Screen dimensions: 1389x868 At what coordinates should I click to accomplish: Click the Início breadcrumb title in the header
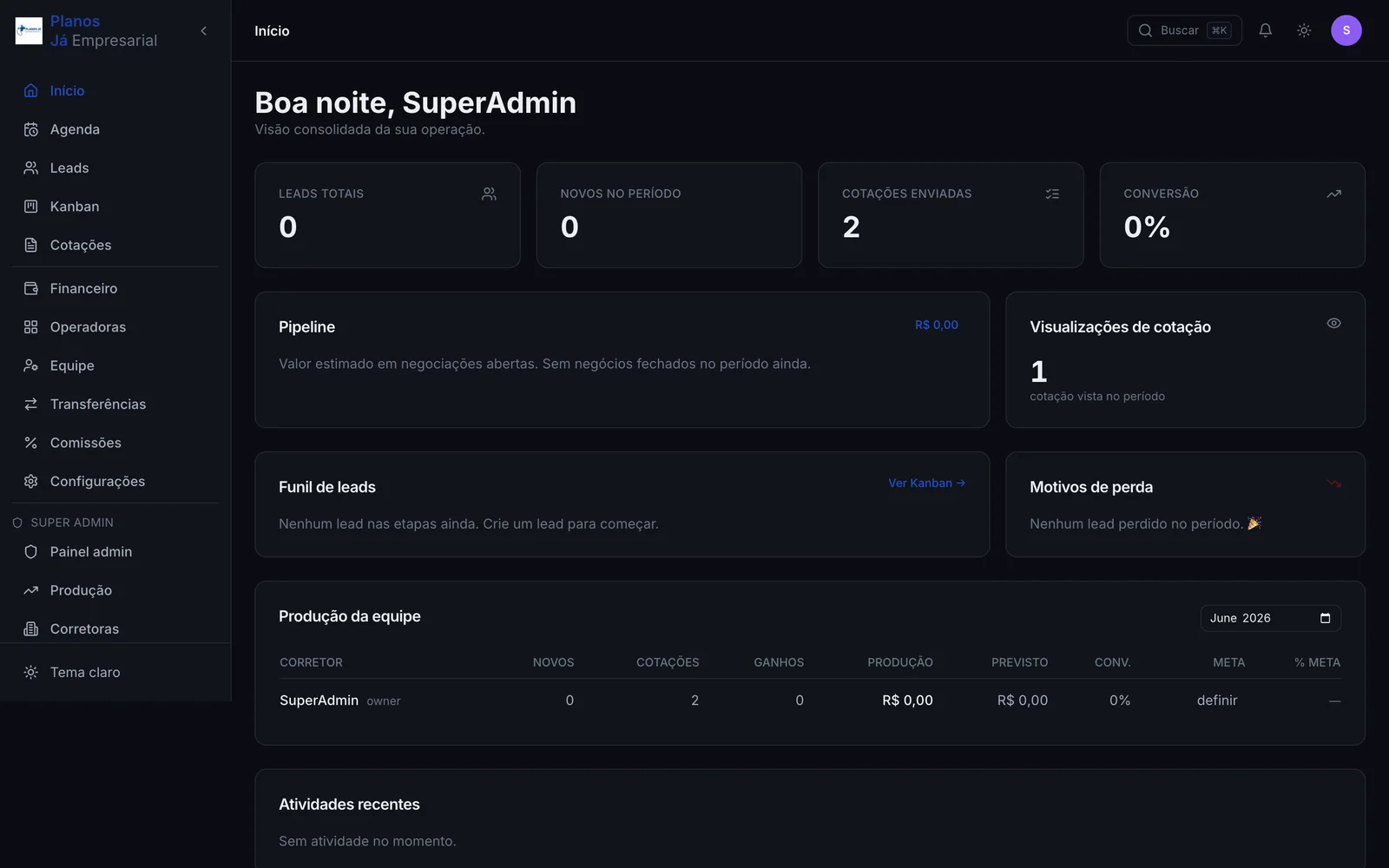(x=272, y=31)
